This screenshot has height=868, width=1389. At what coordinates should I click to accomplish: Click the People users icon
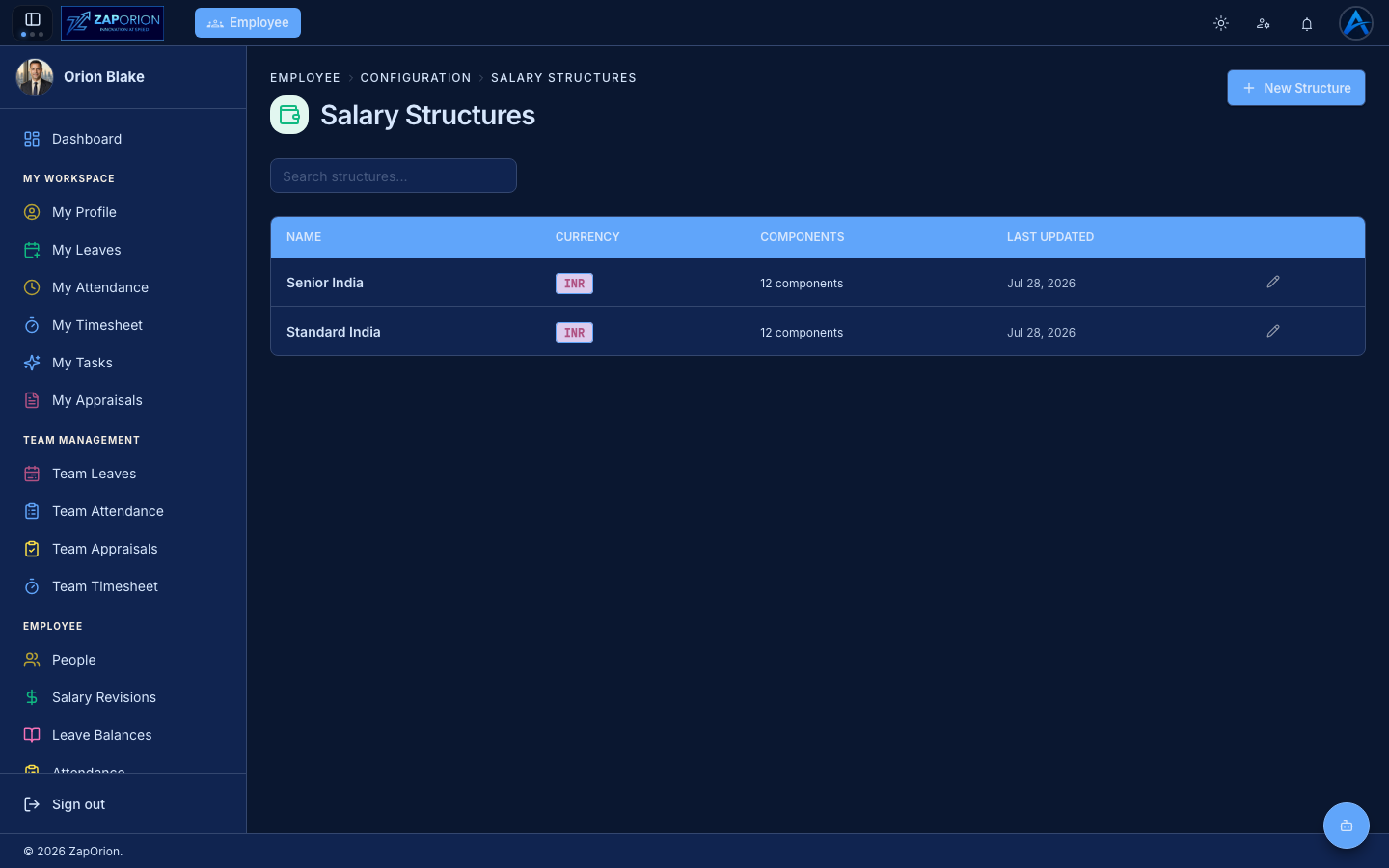pyautogui.click(x=32, y=660)
